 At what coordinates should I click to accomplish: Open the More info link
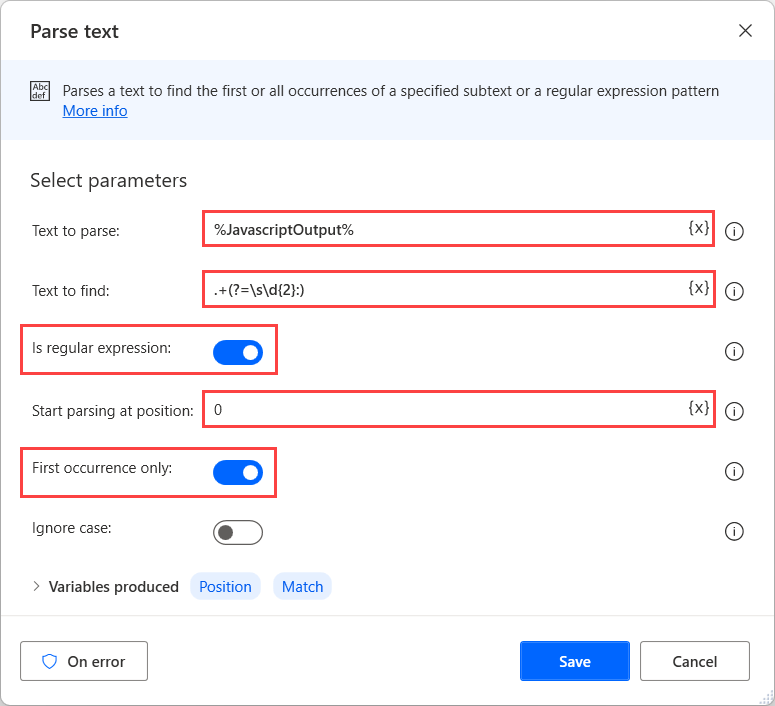point(95,111)
